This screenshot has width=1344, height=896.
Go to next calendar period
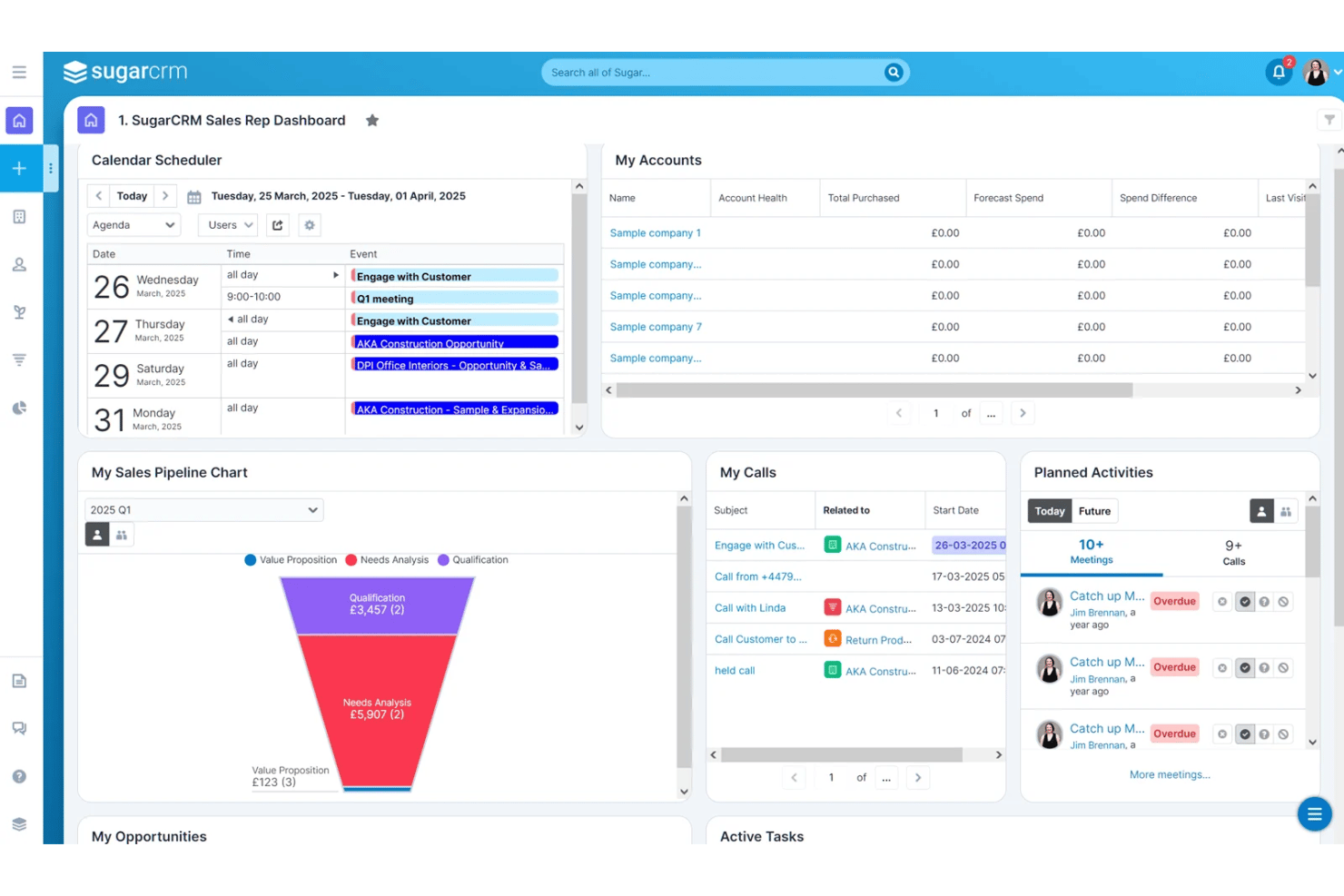click(165, 196)
